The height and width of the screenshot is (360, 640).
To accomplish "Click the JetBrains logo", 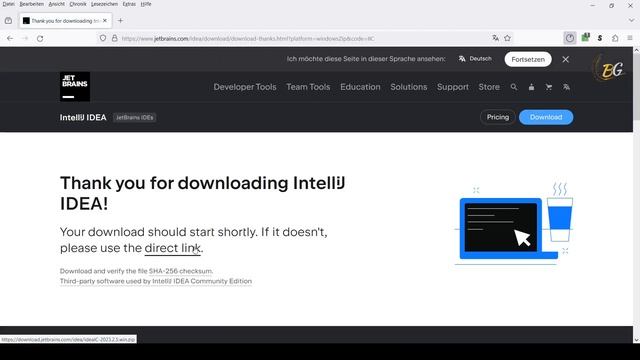I will [75, 87].
